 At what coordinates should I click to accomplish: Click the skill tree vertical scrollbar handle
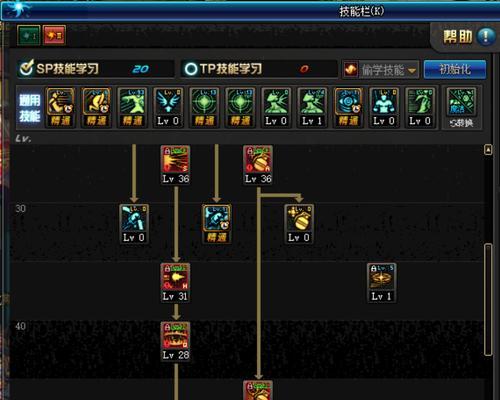click(488, 300)
